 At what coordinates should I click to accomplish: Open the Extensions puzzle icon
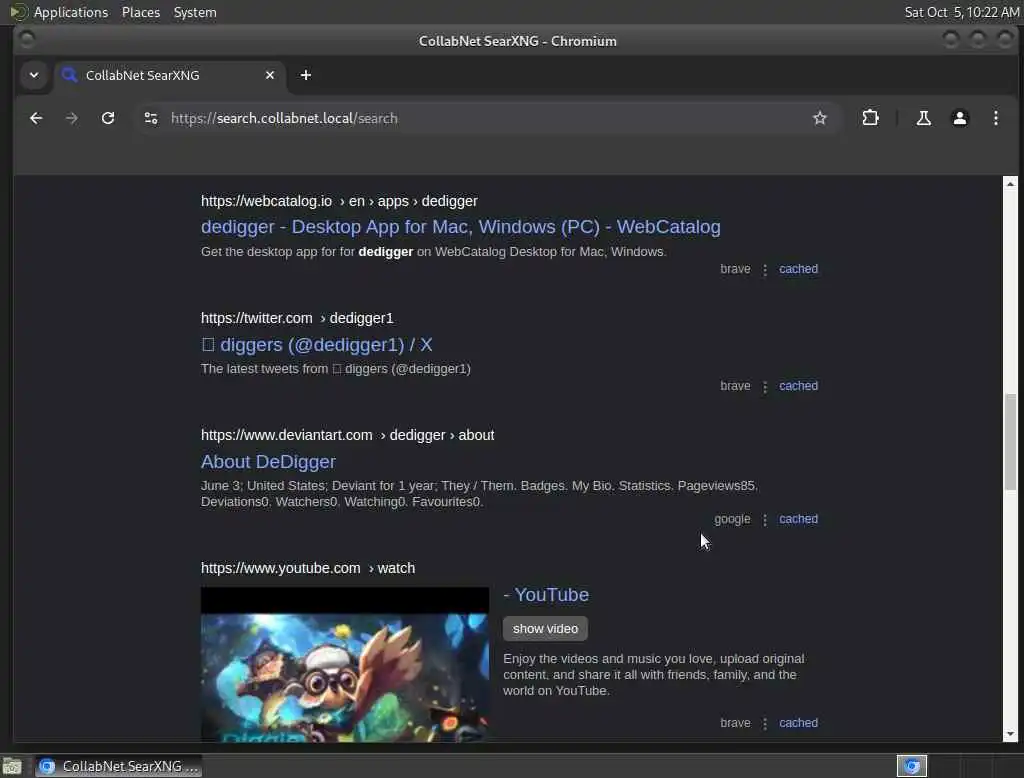pyautogui.click(x=870, y=118)
